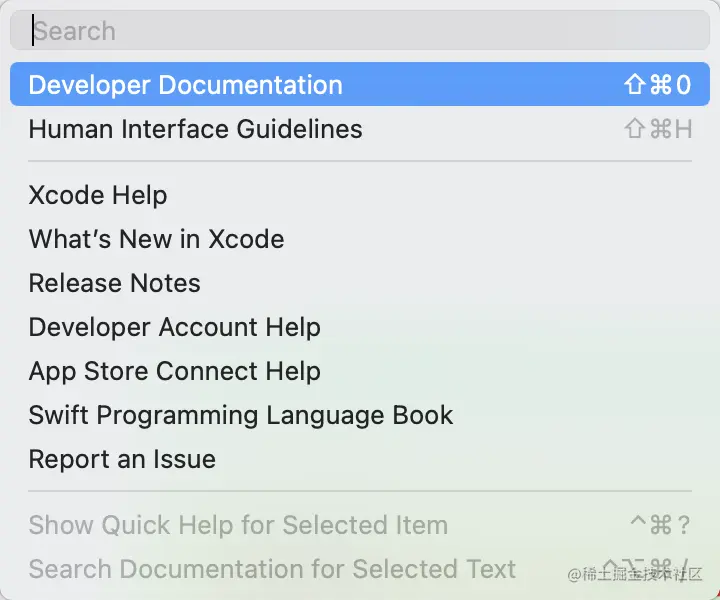Viewport: 720px width, 600px height.
Task: Select App Store Connect Help
Action: (360, 371)
